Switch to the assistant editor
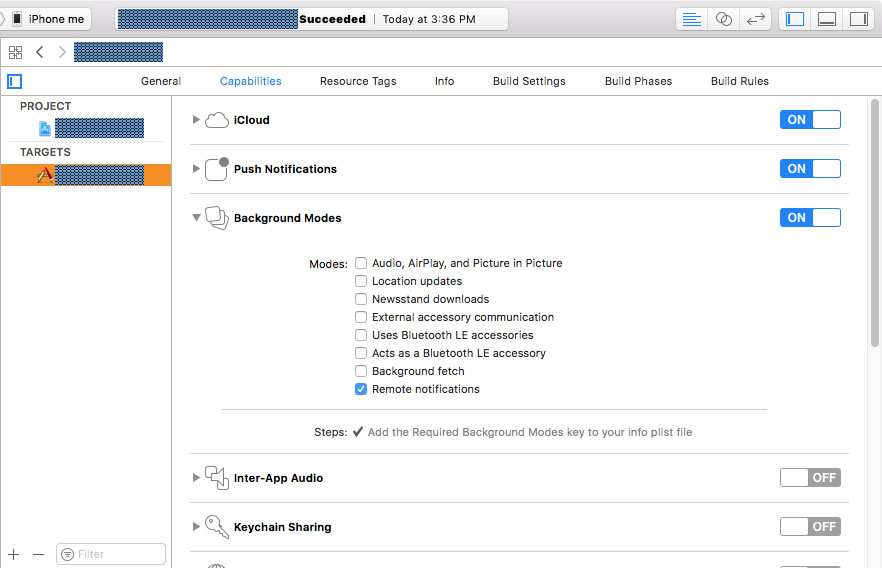 click(724, 19)
